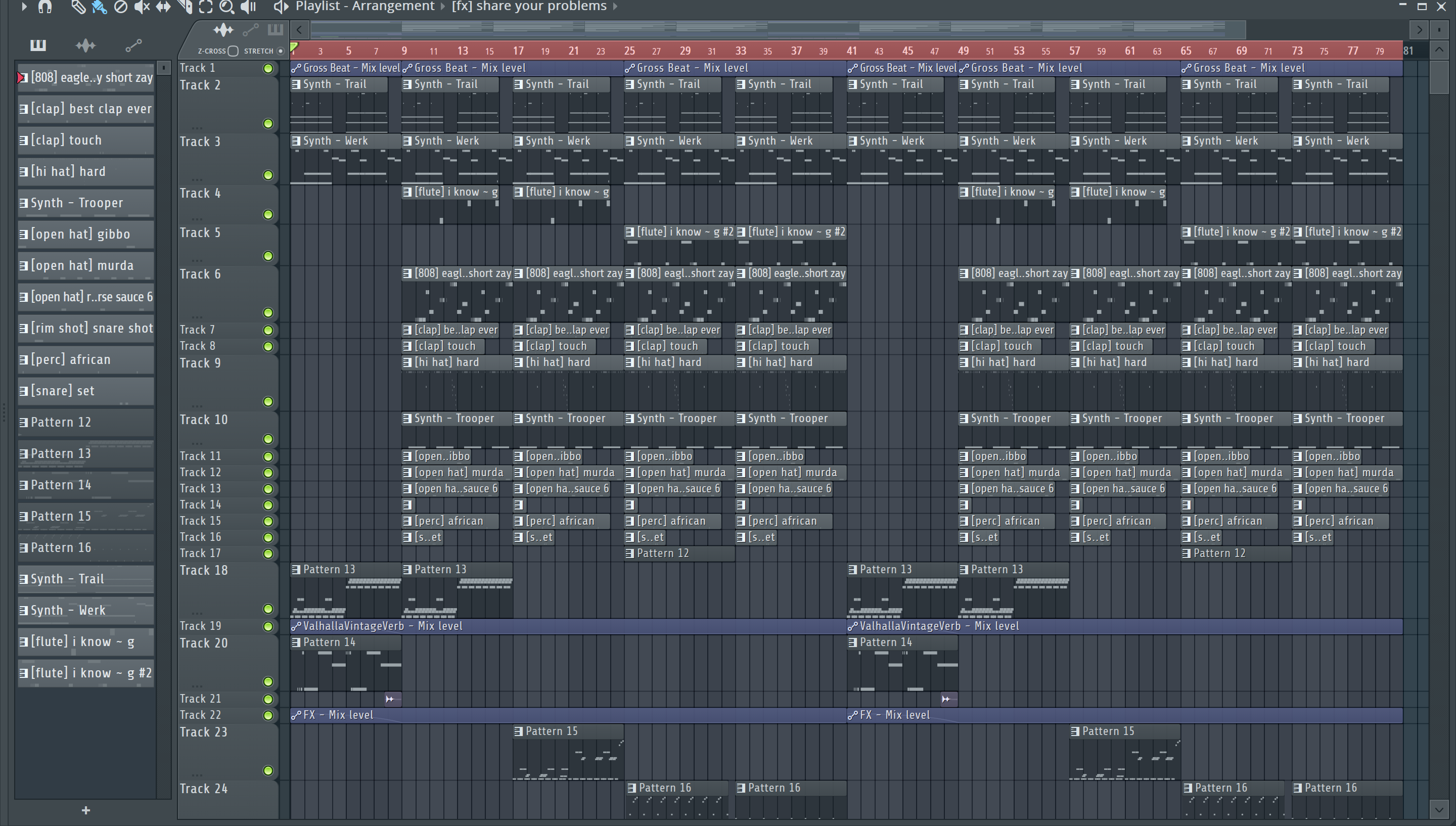Select '[hi hat] hard' in picker list
This screenshot has width=1456, height=826.
(x=85, y=171)
